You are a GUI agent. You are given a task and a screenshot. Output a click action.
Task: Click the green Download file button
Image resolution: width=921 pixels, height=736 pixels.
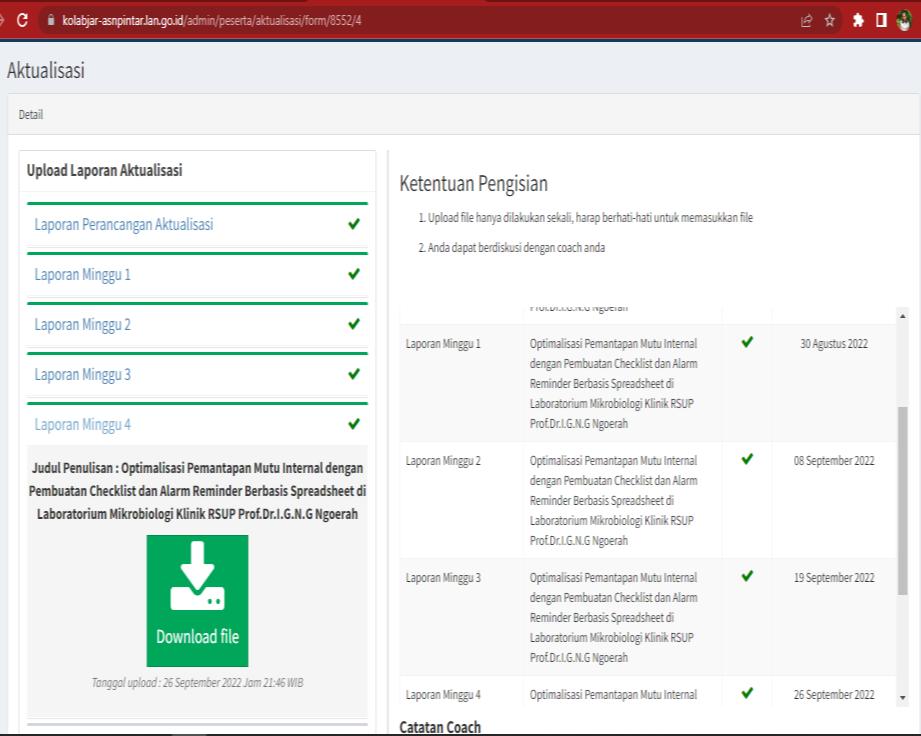[x=197, y=600]
